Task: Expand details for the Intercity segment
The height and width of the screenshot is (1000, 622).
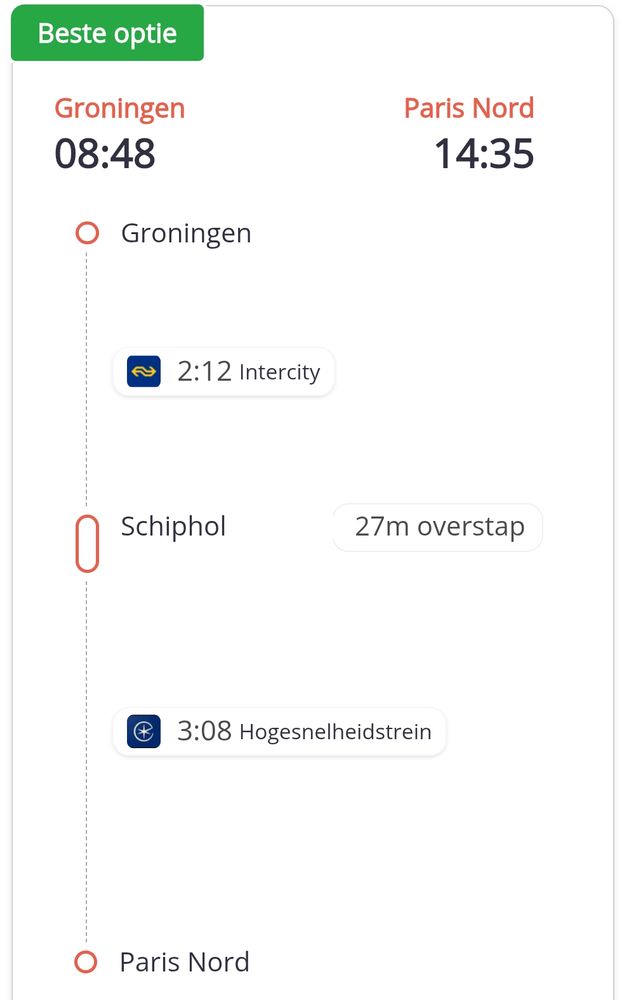Action: coord(223,371)
